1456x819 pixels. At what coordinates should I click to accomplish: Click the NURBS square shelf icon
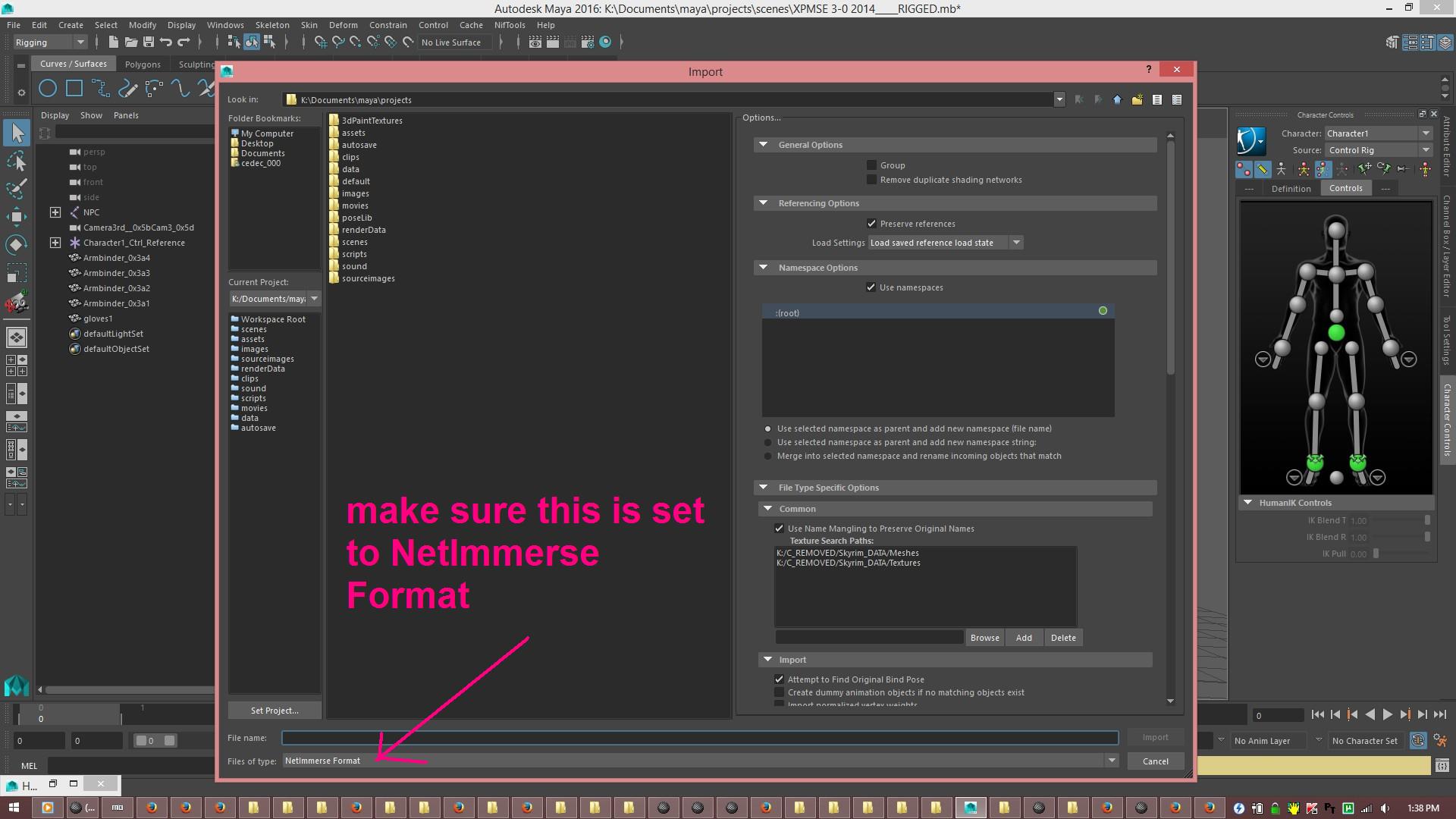pyautogui.click(x=74, y=89)
